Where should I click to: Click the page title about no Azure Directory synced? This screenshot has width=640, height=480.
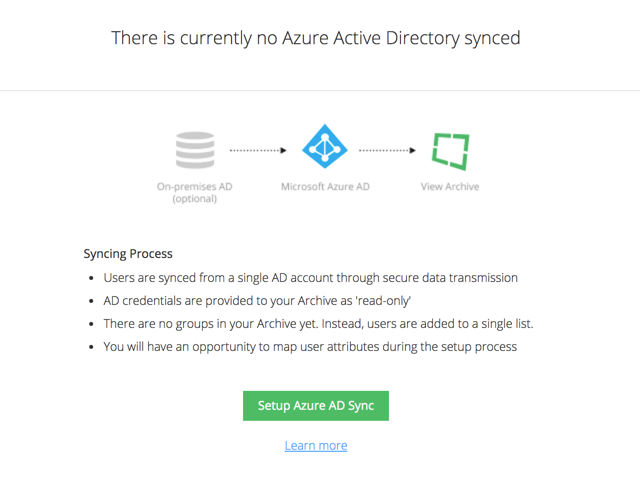[316, 38]
